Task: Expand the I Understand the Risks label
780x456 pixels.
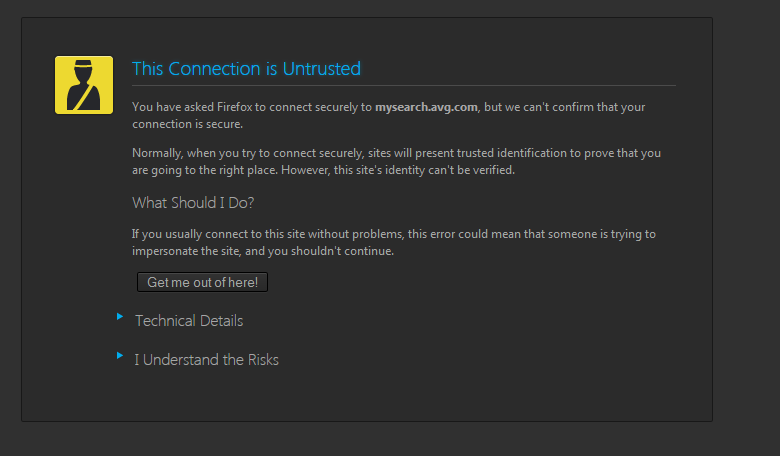Action: (x=206, y=360)
